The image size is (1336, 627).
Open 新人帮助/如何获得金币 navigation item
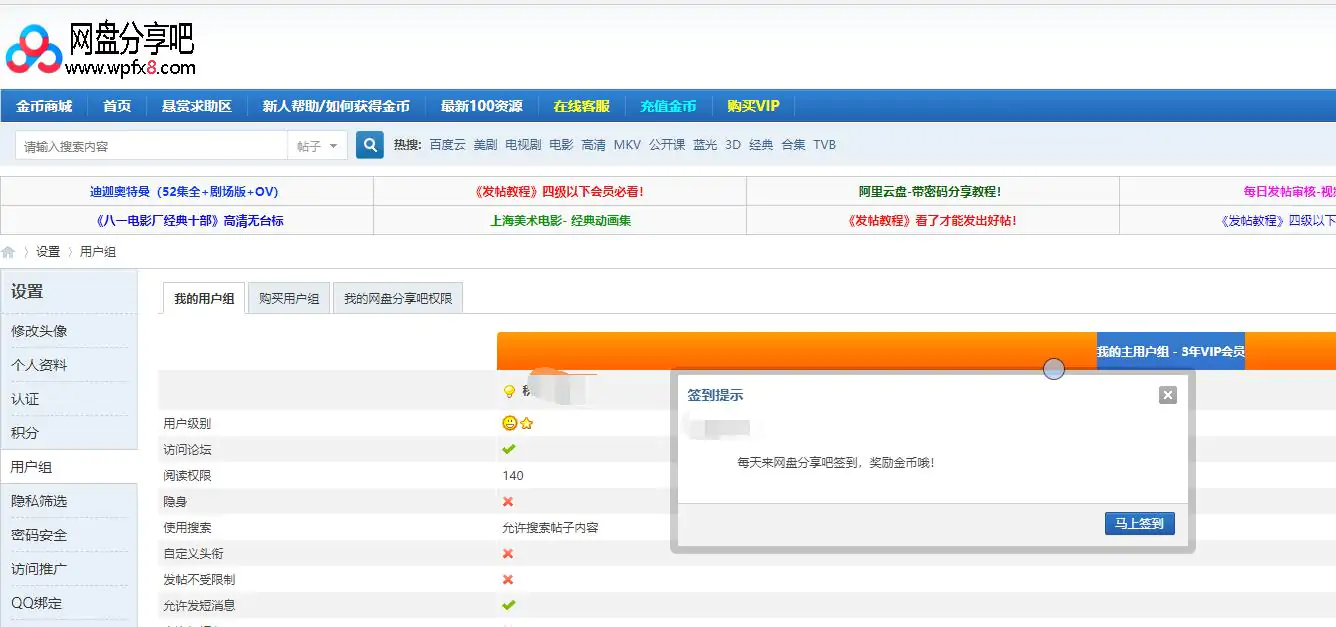pos(336,106)
